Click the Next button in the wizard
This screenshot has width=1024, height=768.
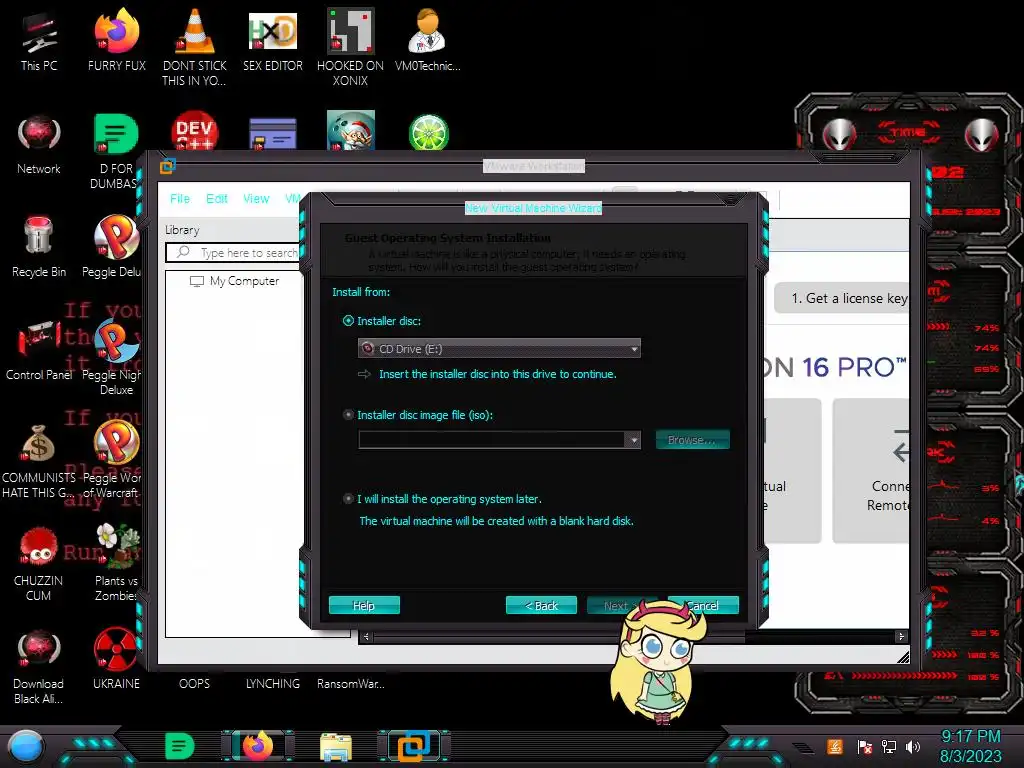(x=615, y=605)
